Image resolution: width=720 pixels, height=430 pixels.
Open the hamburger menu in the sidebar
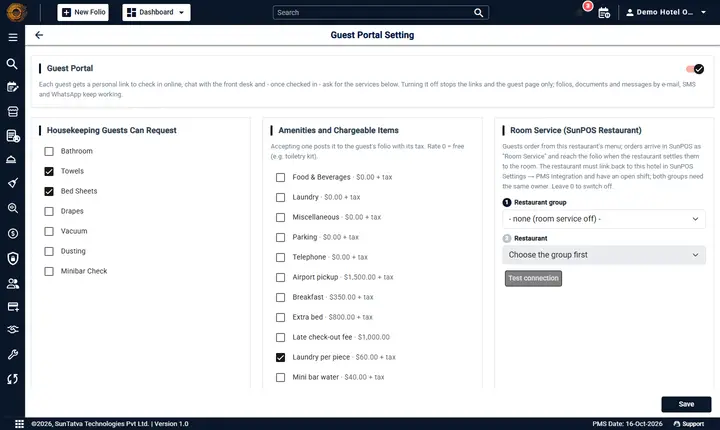(13, 37)
